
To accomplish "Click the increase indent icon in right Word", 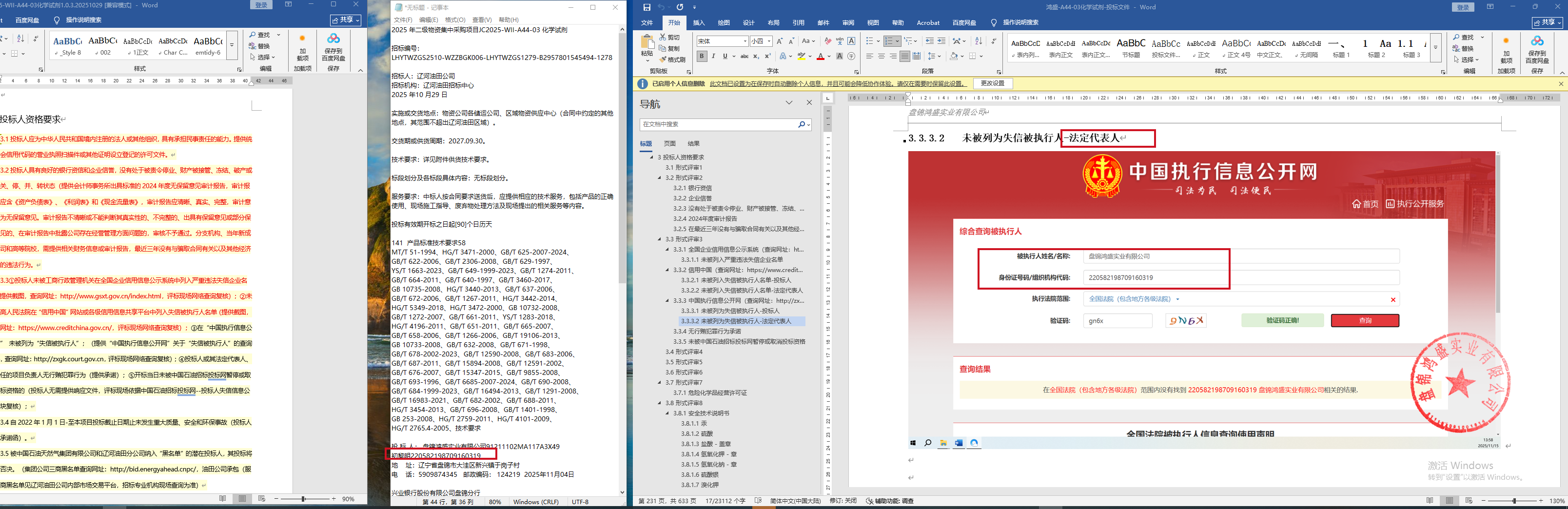I will pos(941,41).
